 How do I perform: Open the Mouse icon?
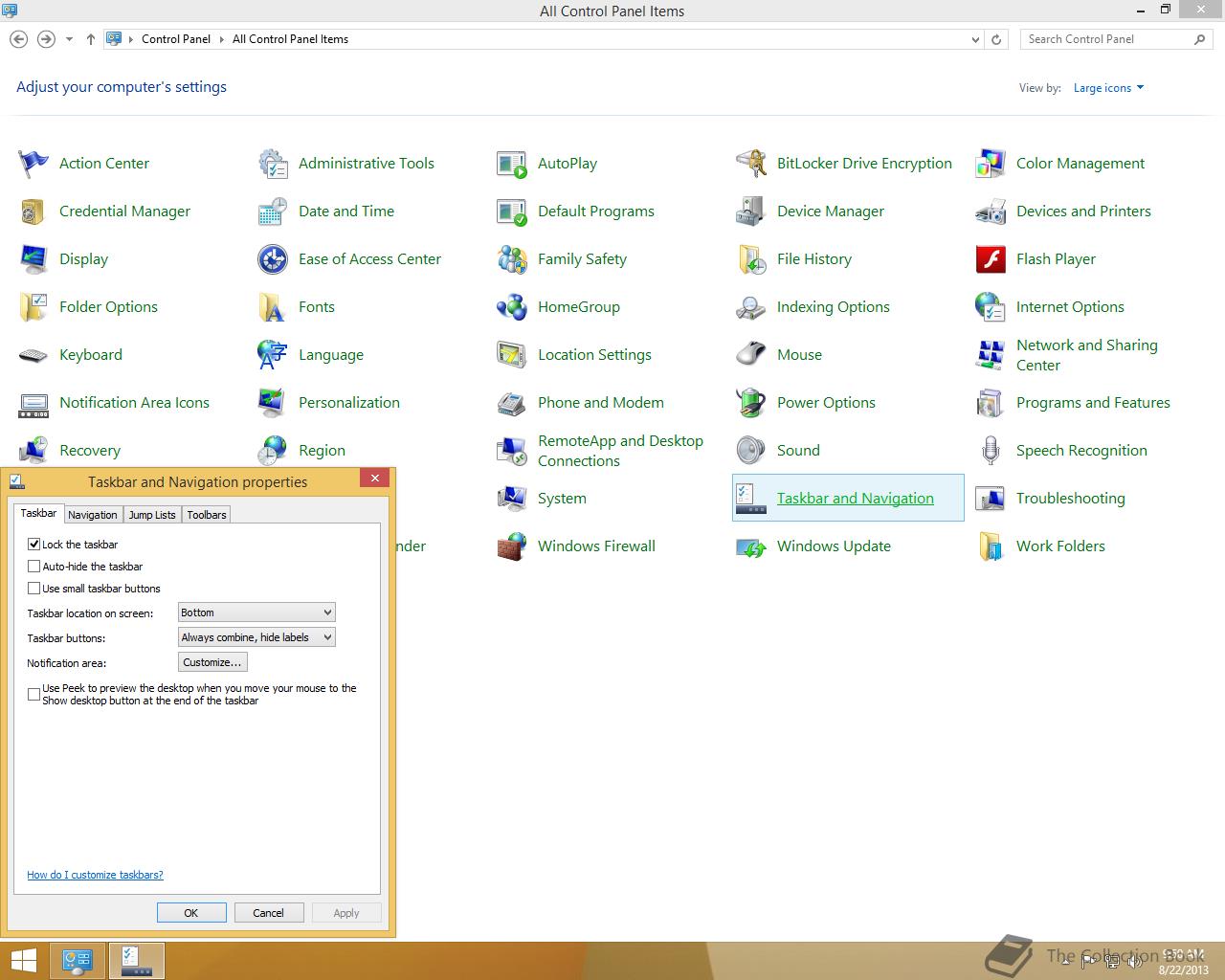(x=751, y=355)
